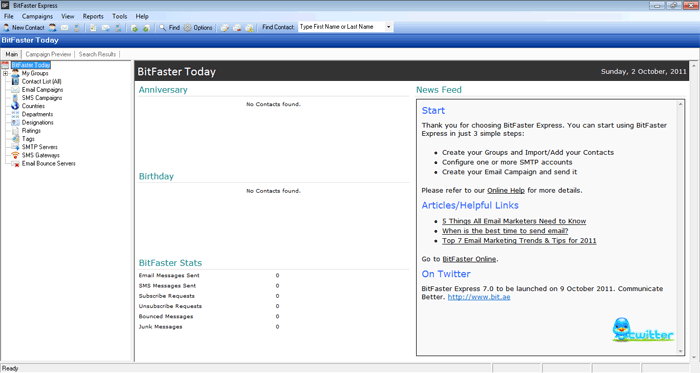
Task: Switch to the Main tab
Action: (x=12, y=54)
